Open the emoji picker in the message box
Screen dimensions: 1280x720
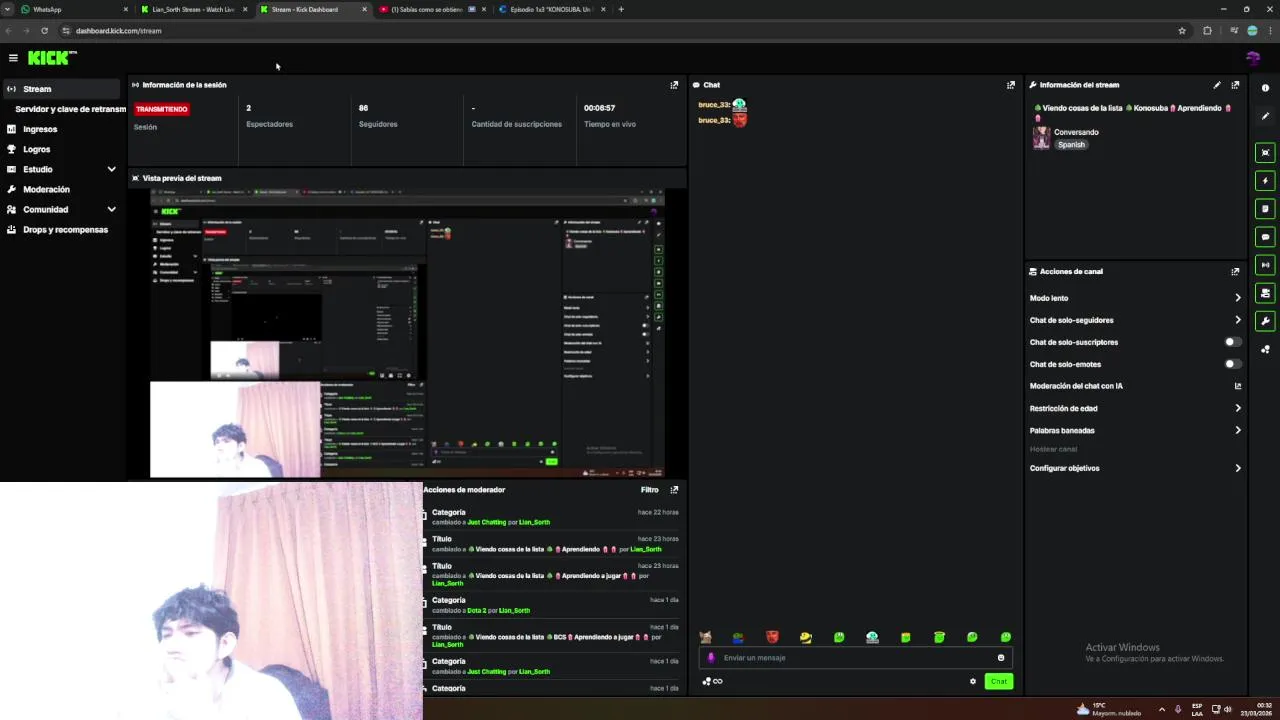1000,658
